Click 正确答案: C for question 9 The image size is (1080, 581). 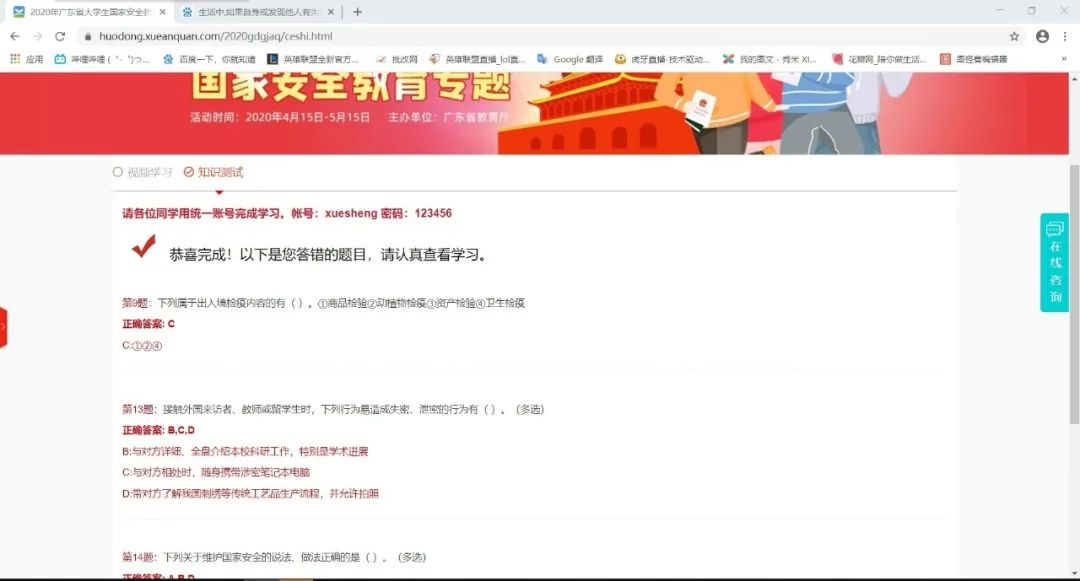click(149, 324)
